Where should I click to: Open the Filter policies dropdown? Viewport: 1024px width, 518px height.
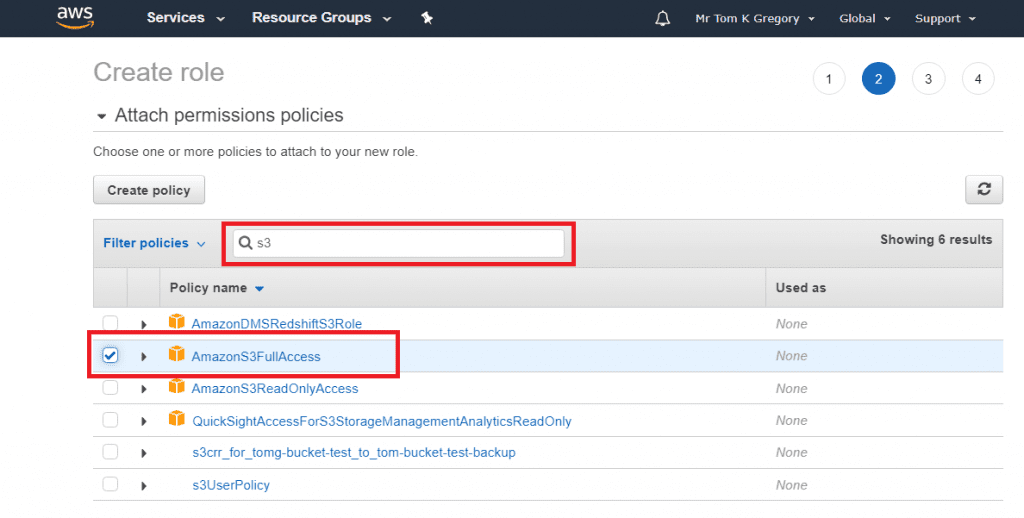tap(154, 243)
